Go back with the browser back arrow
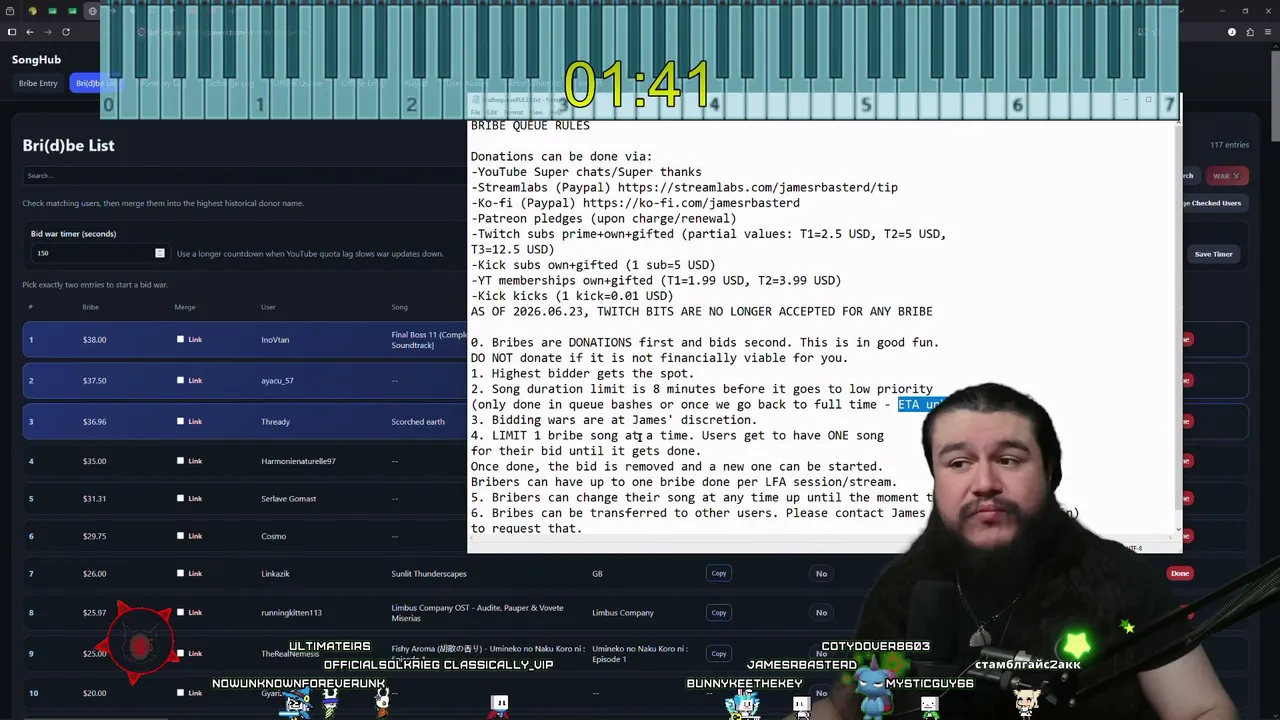This screenshot has width=1280, height=720. (x=31, y=32)
